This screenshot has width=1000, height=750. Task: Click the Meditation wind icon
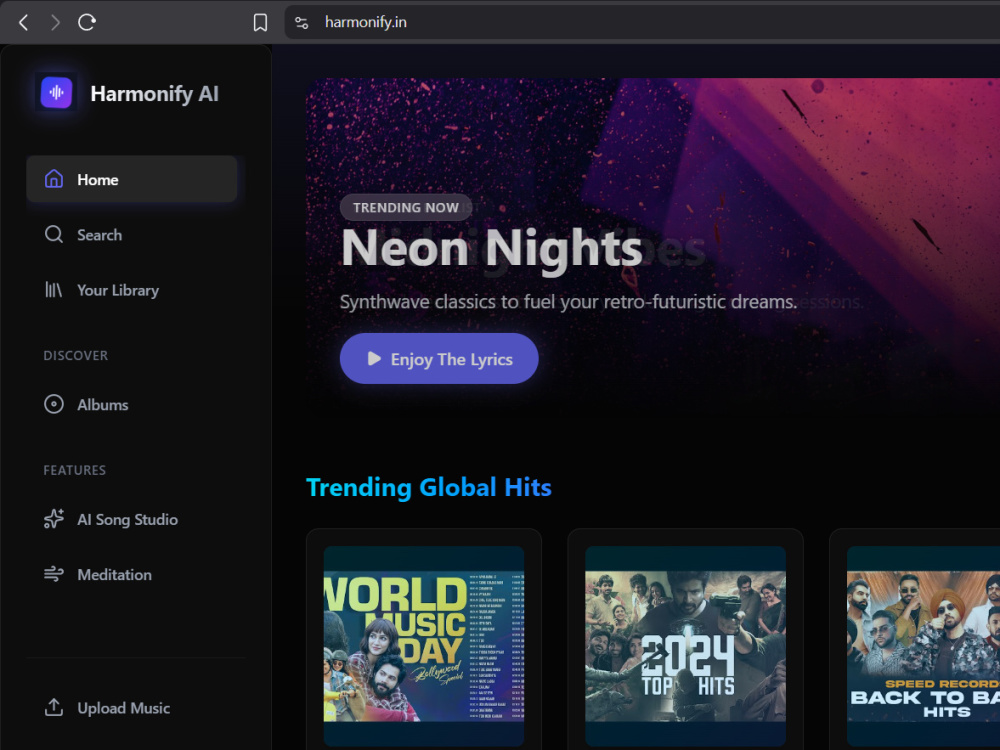(54, 574)
